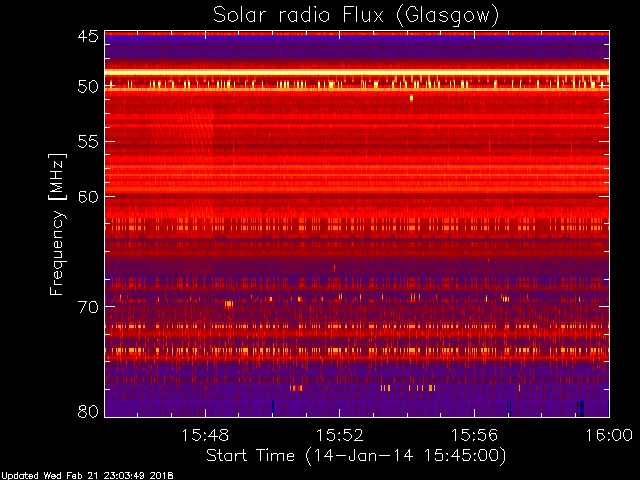640x480 pixels.
Task: Click the 15:56 time tick label
Action: (x=474, y=435)
